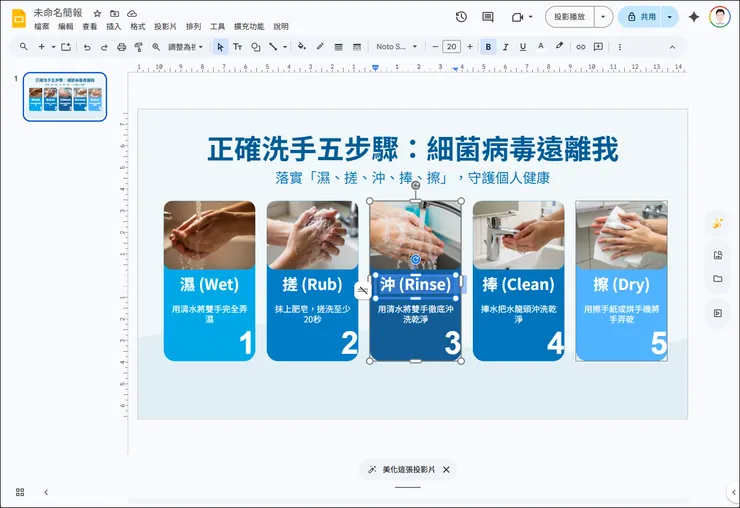Toggle bold formatting
The image size is (740, 508).
(488, 47)
